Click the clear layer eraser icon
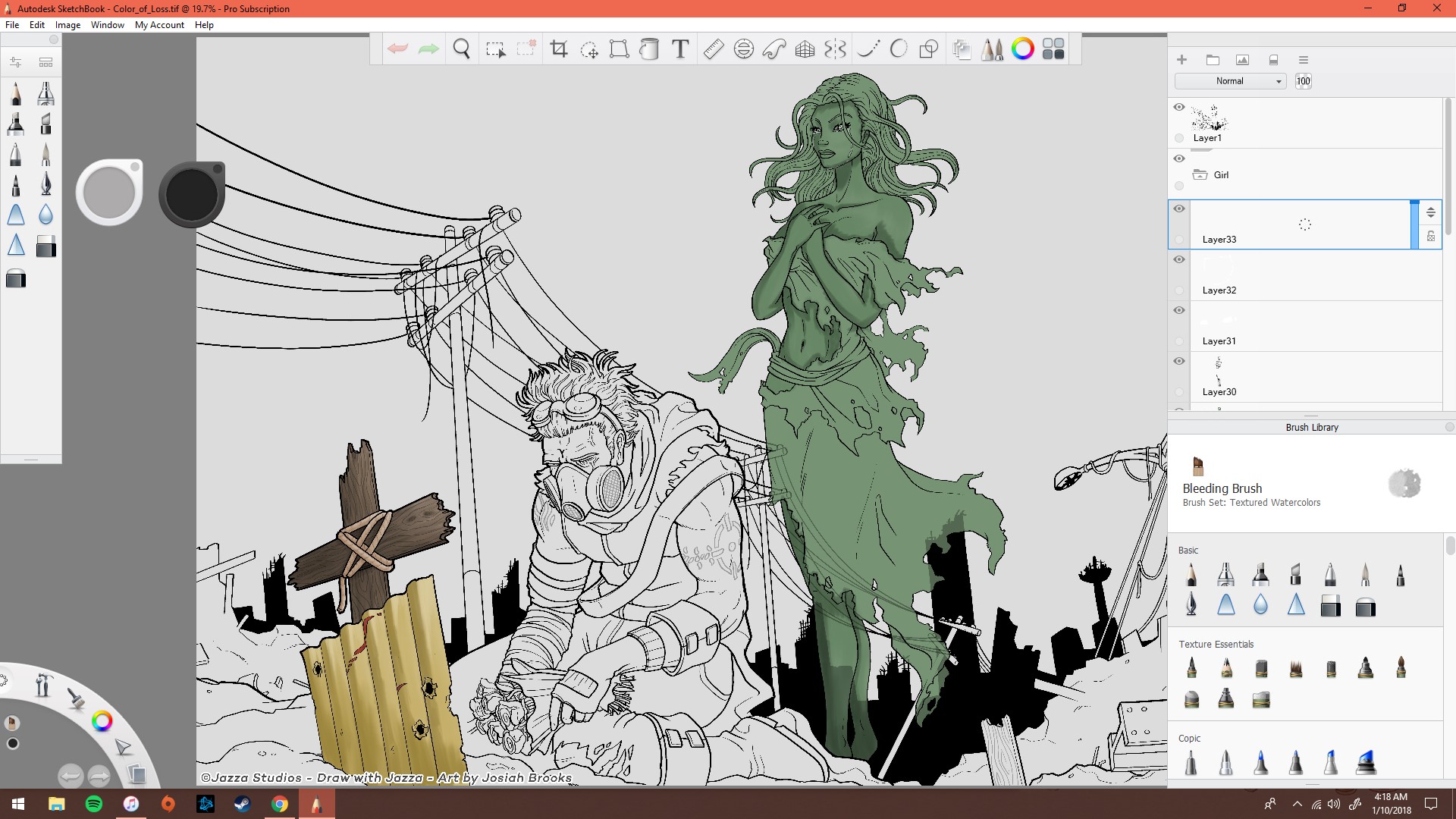This screenshot has height=819, width=1456. click(x=1274, y=60)
